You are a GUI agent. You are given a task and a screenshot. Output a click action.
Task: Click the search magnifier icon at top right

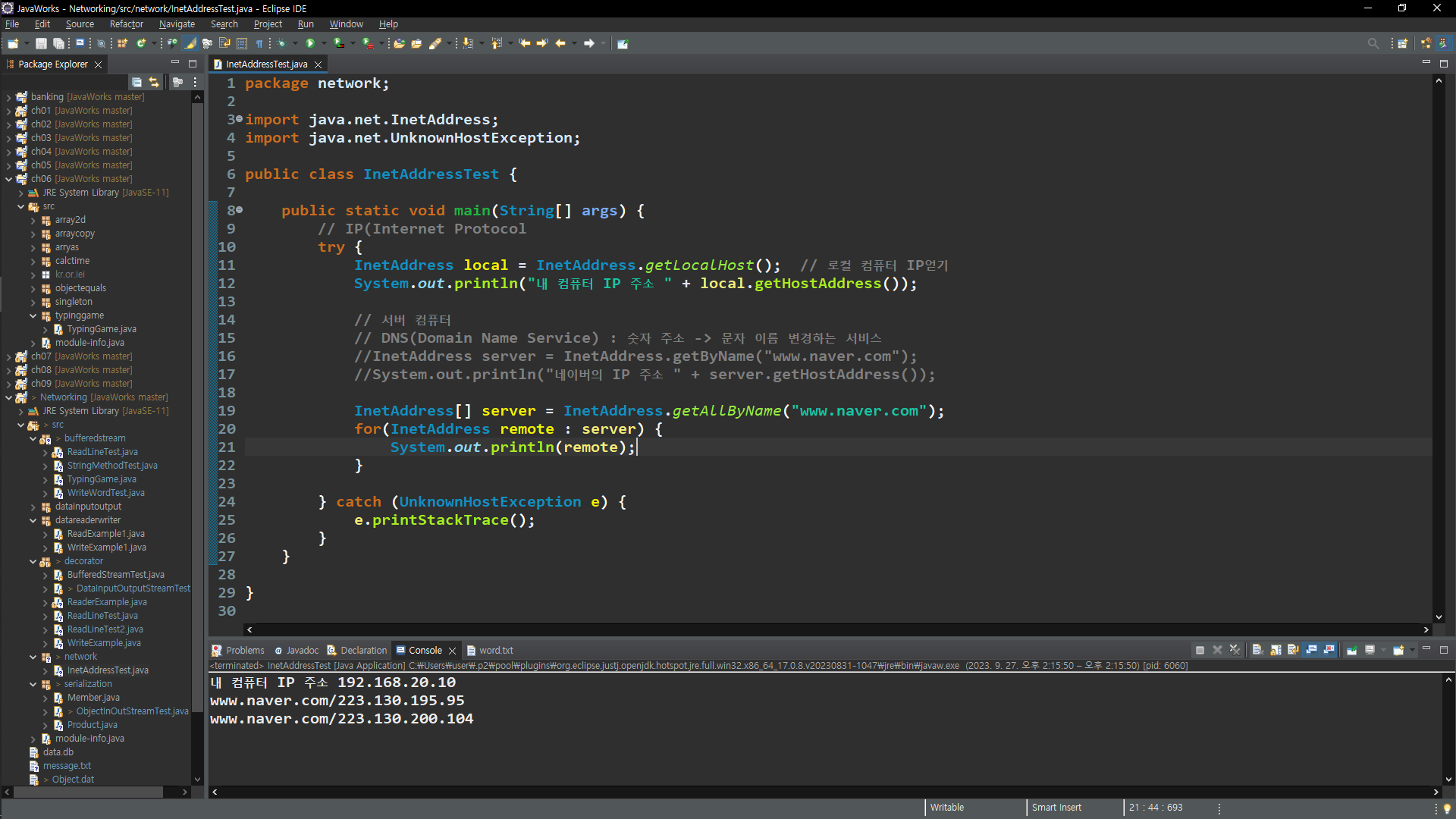coord(1373,43)
